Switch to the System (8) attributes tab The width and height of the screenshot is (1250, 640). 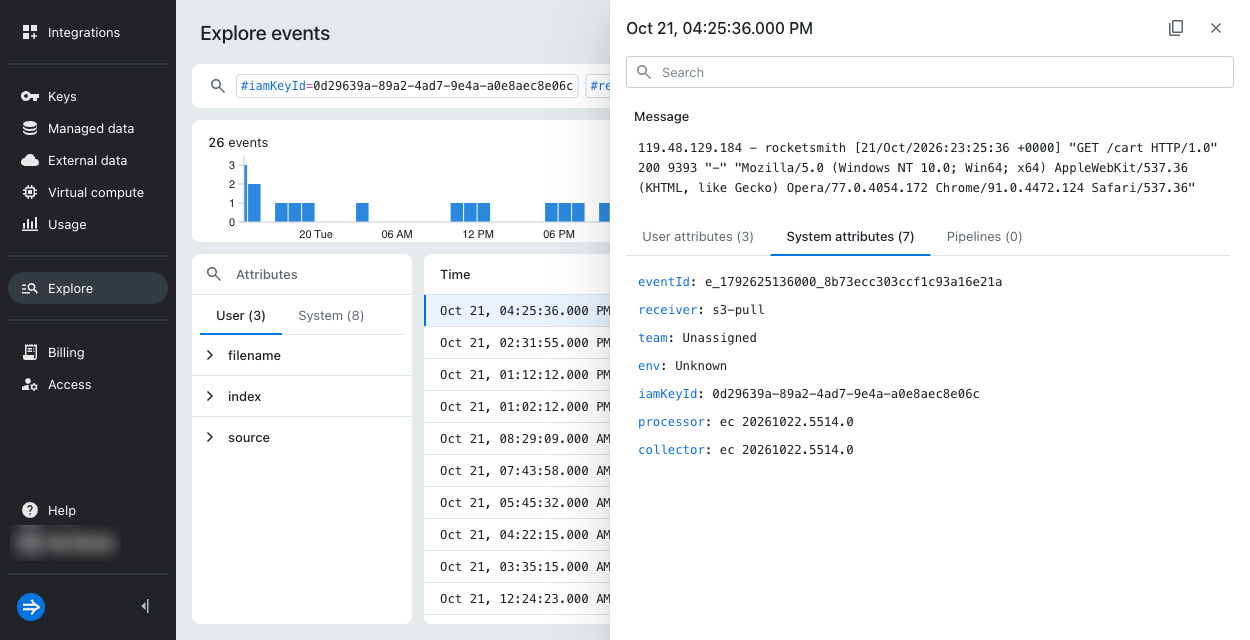click(331, 315)
